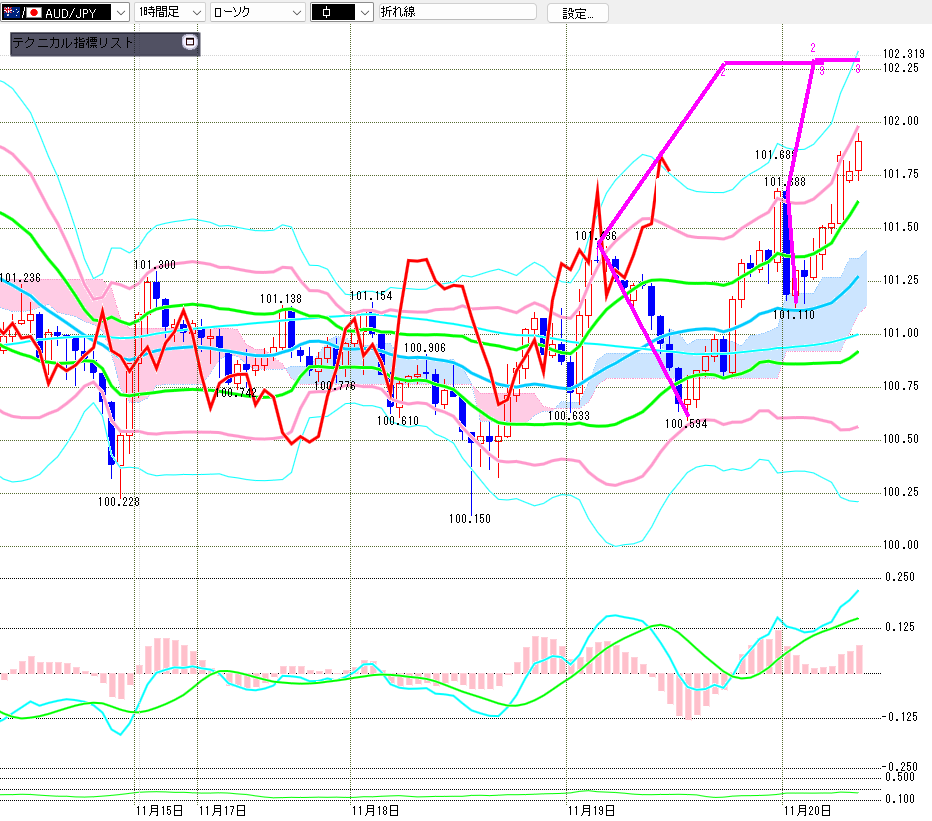Select the 11月19日 date label on the time axis
Screen dimensions: 932x821
591,810
